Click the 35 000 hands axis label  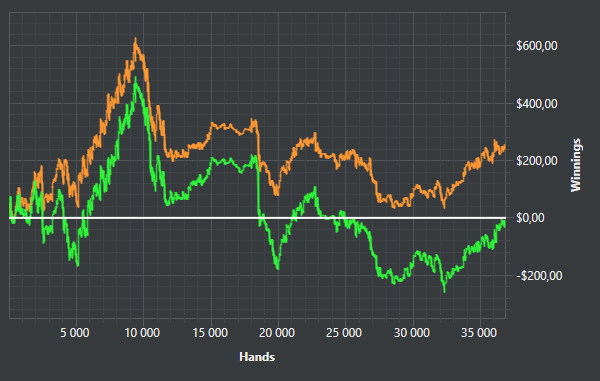coord(479,333)
